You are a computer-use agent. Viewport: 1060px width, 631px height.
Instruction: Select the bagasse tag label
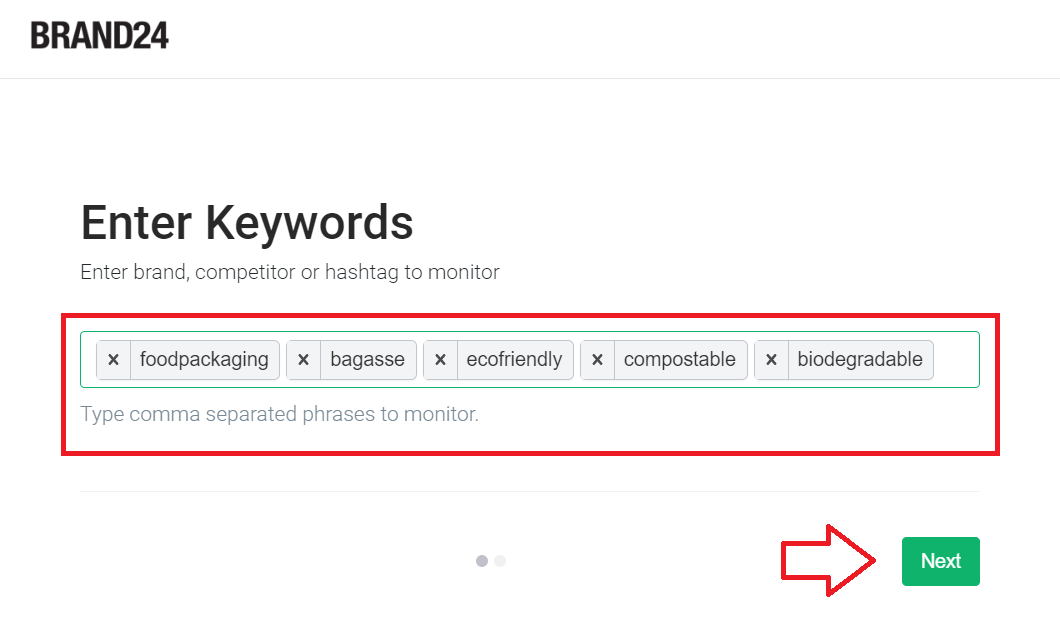(x=368, y=359)
